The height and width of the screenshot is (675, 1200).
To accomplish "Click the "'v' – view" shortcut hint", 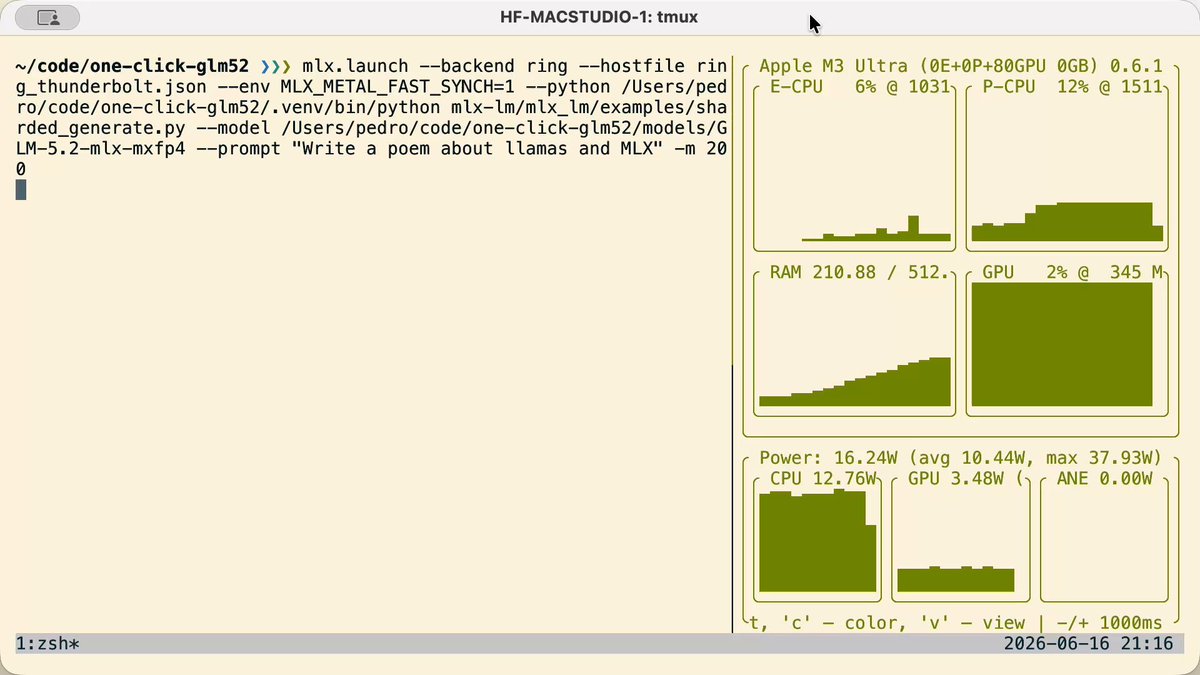I will pyautogui.click(x=960, y=622).
